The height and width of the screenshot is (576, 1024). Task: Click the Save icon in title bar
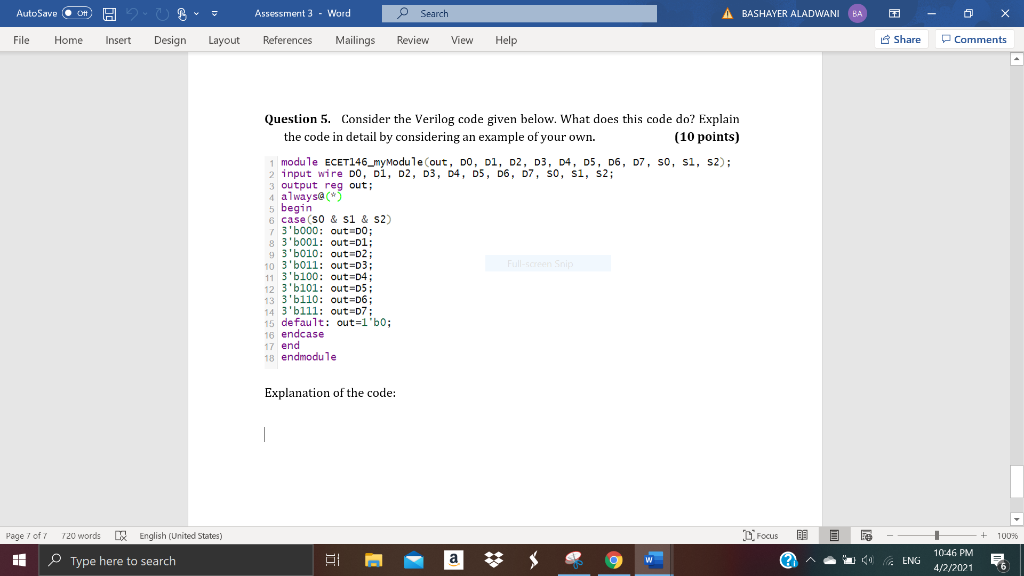point(110,14)
